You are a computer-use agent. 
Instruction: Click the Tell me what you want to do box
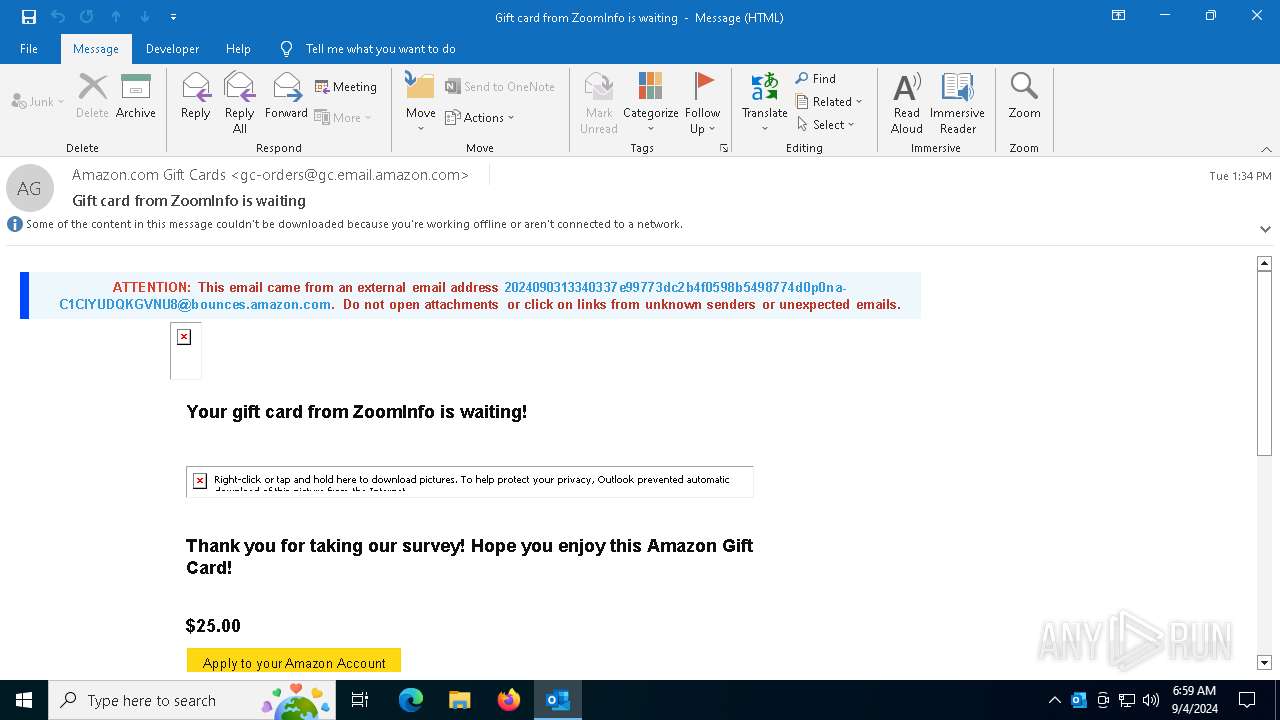(x=380, y=48)
